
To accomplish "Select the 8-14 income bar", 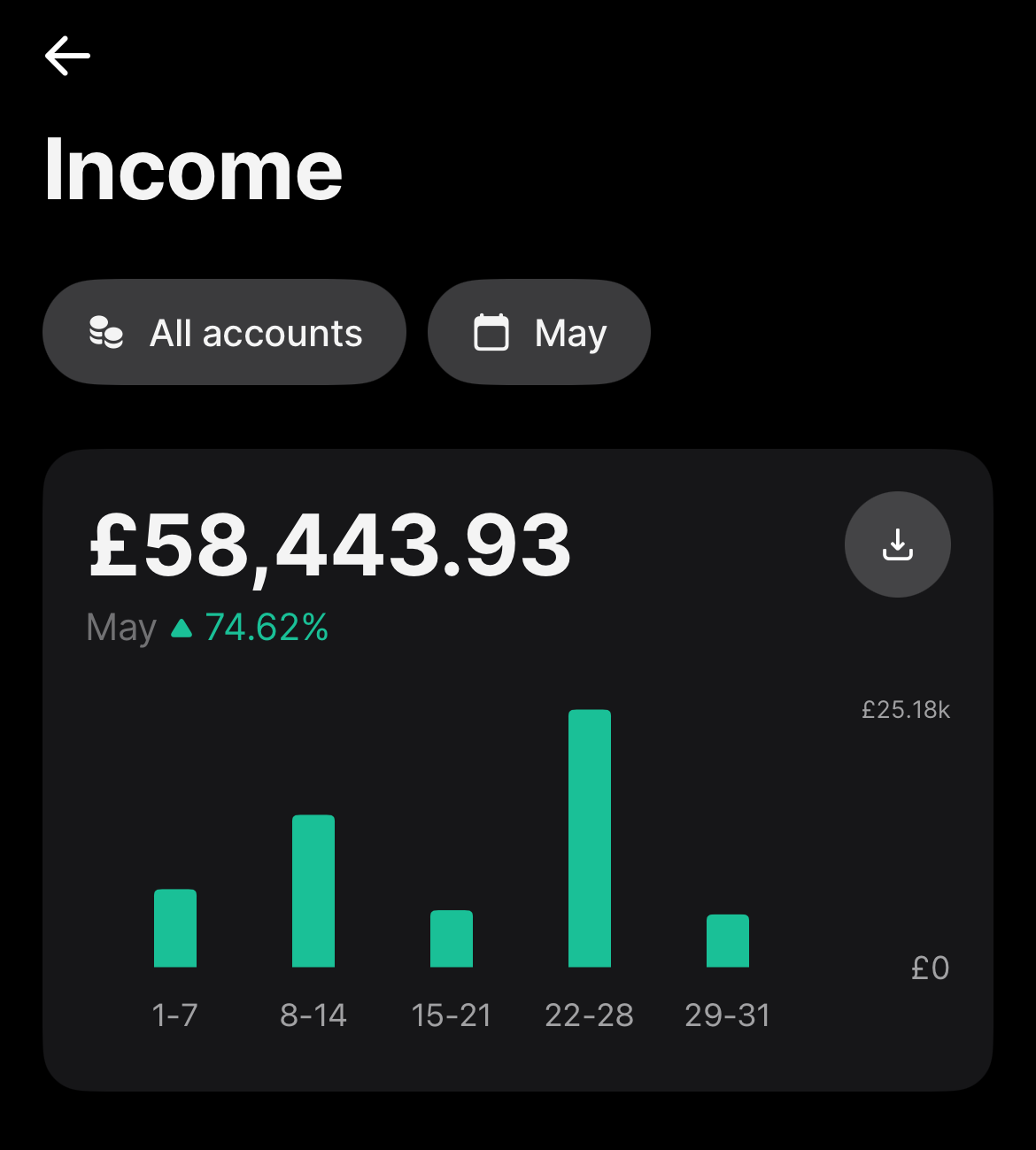I will (313, 891).
